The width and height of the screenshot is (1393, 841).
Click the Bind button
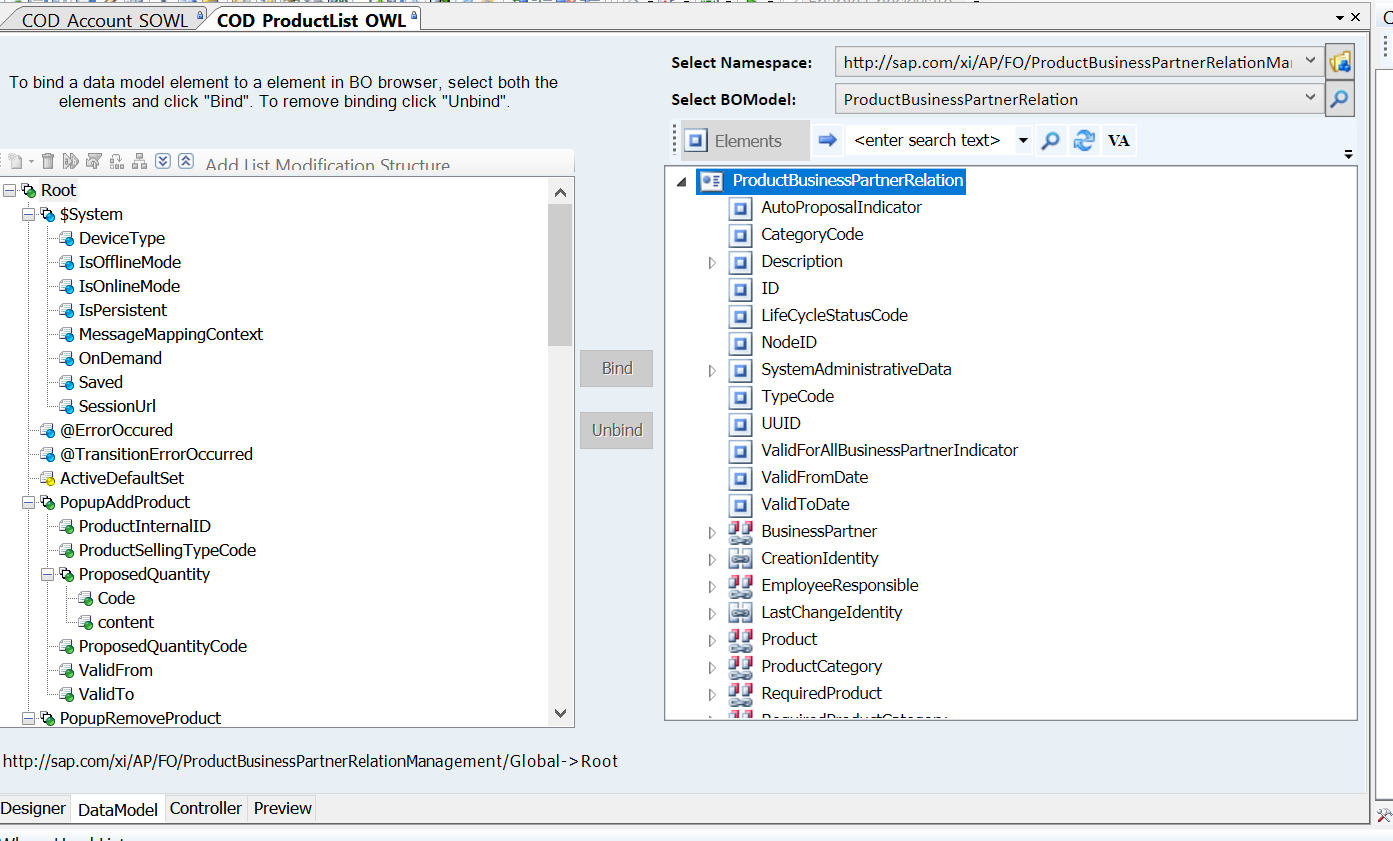(617, 368)
